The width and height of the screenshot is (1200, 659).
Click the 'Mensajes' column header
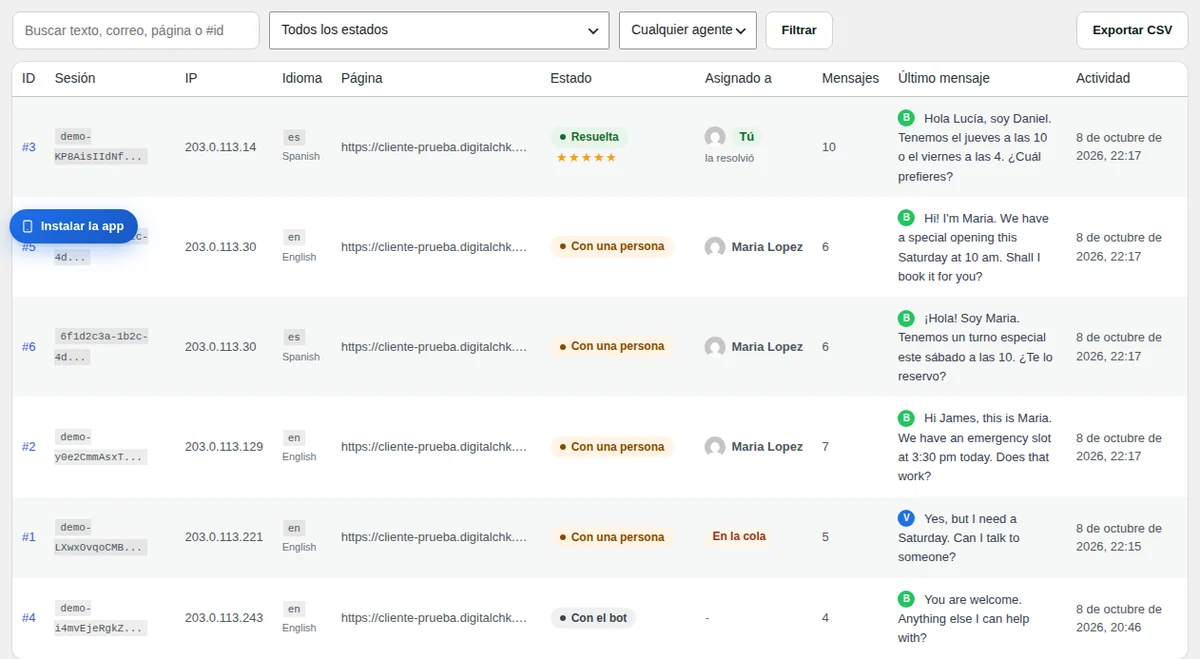(x=850, y=78)
